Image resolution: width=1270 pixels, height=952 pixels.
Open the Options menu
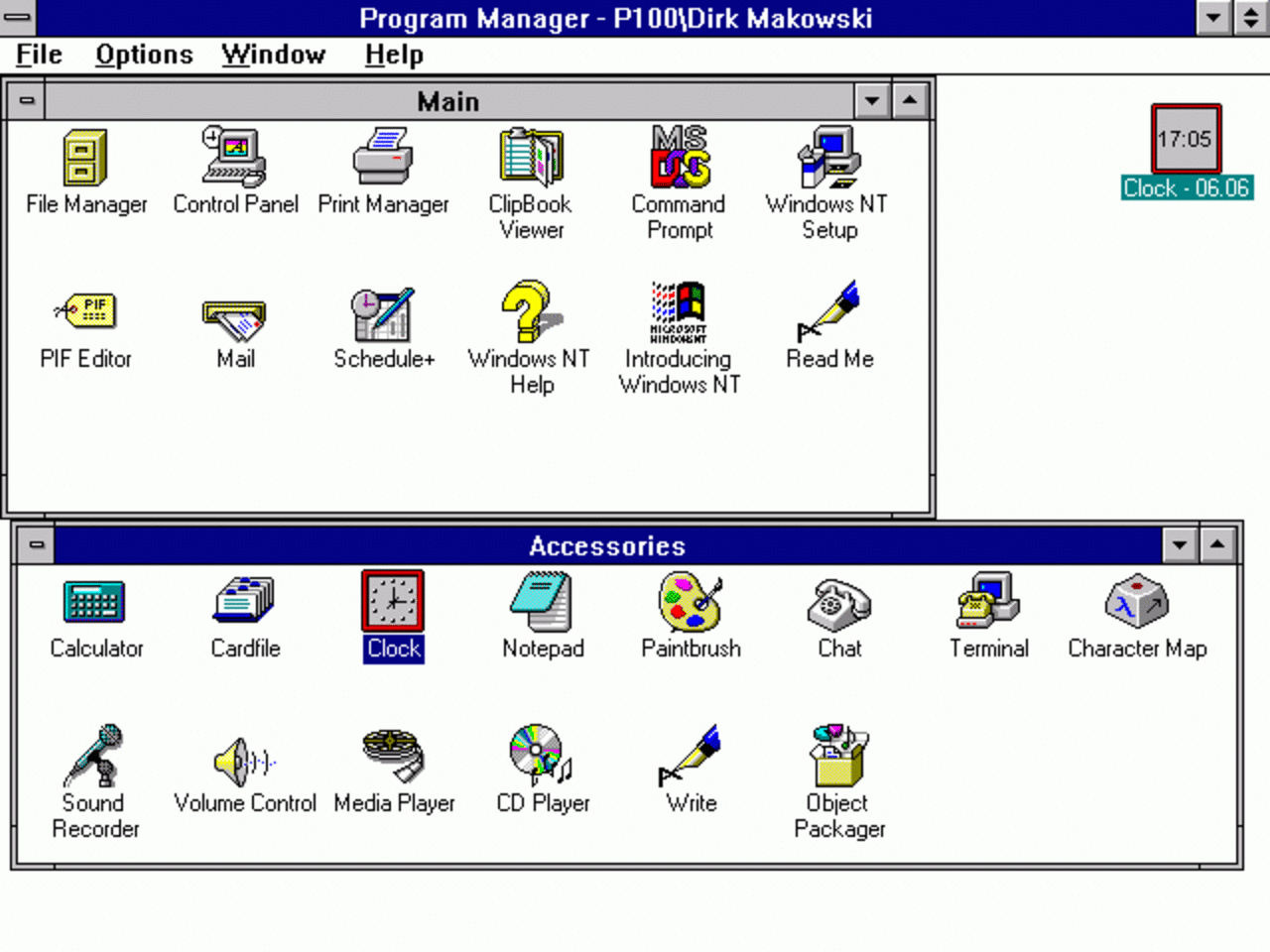pos(144,55)
